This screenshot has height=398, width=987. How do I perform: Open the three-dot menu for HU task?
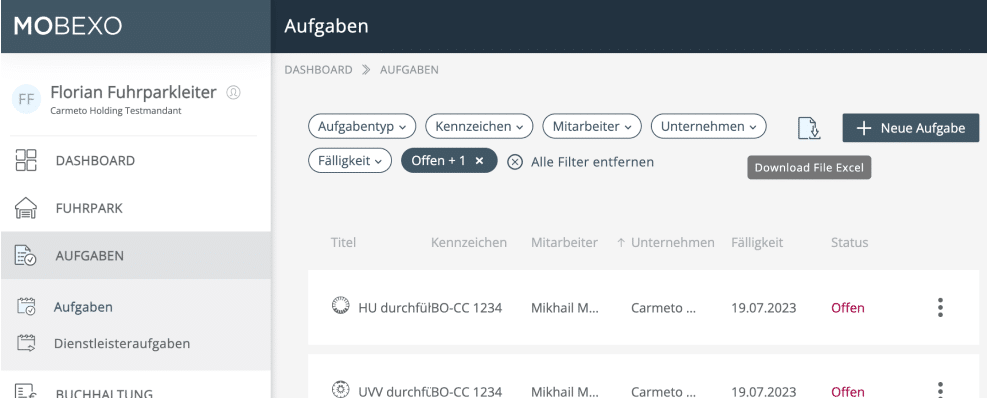[940, 307]
